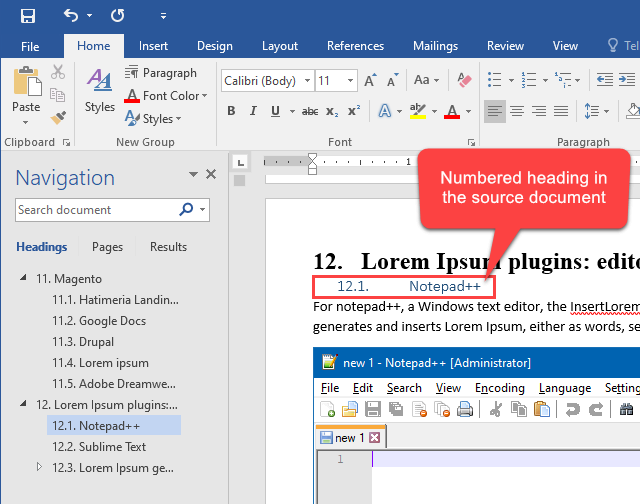The width and height of the screenshot is (640, 504).
Task: Click the Save icon in quick access toolbar
Action: [28, 16]
